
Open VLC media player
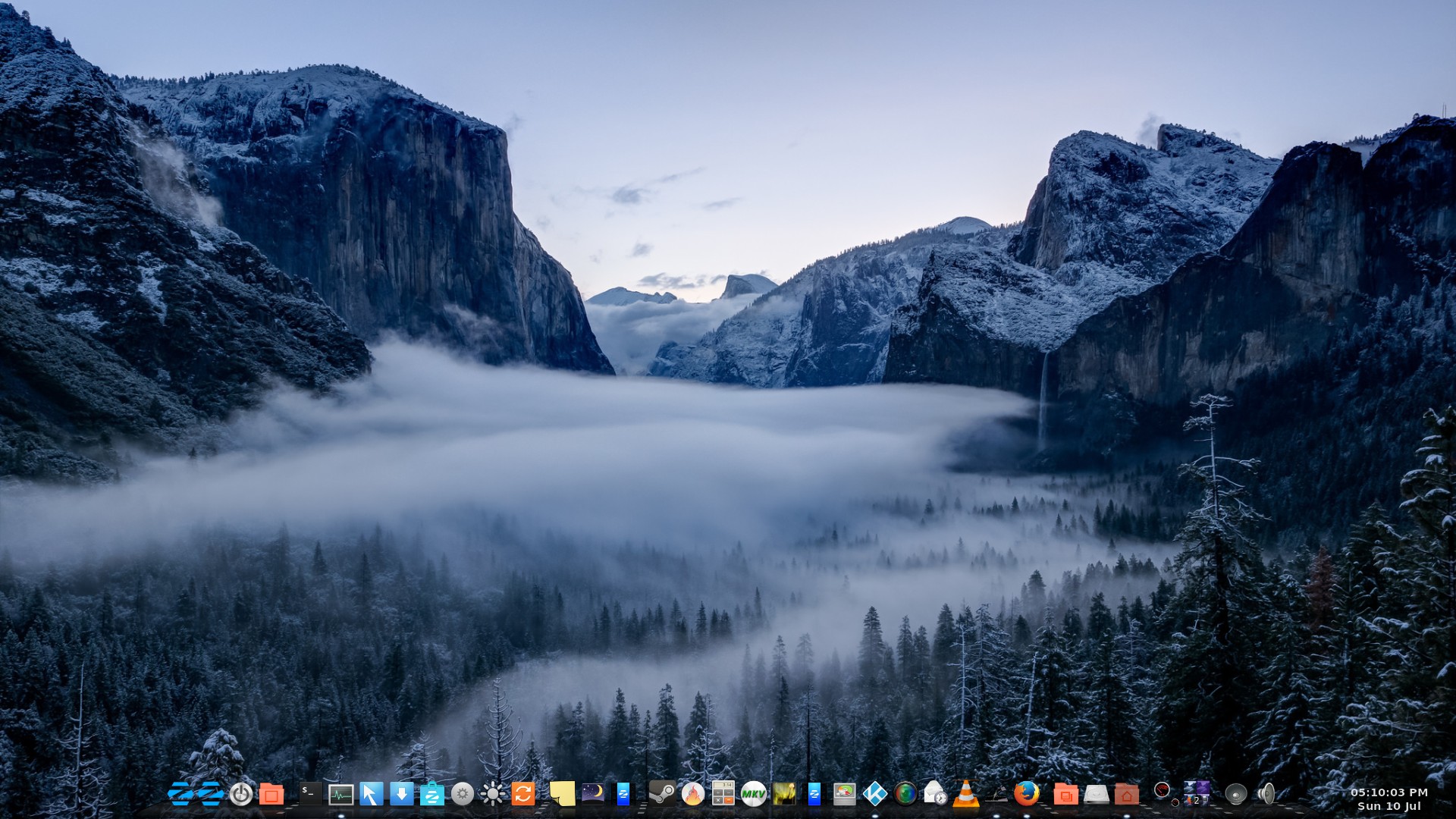(965, 794)
